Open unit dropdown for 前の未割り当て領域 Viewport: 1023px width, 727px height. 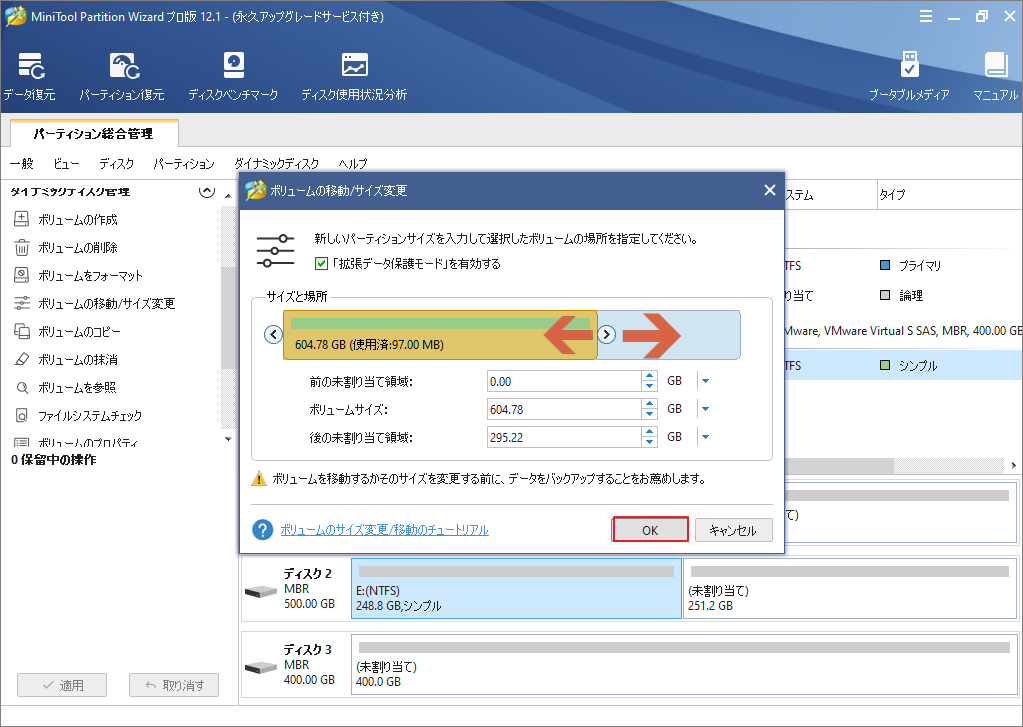704,381
